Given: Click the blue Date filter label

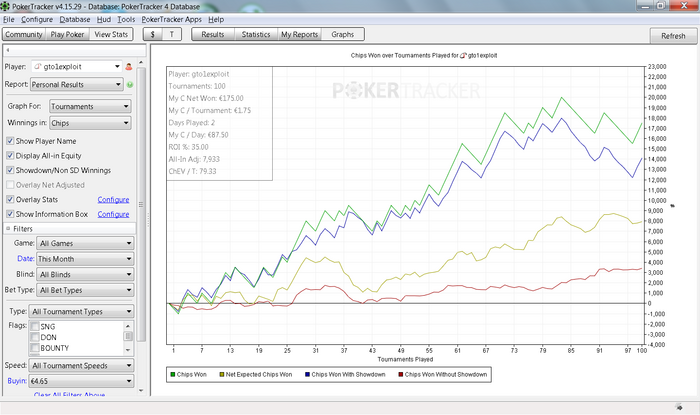Looking at the screenshot, I should [25, 258].
